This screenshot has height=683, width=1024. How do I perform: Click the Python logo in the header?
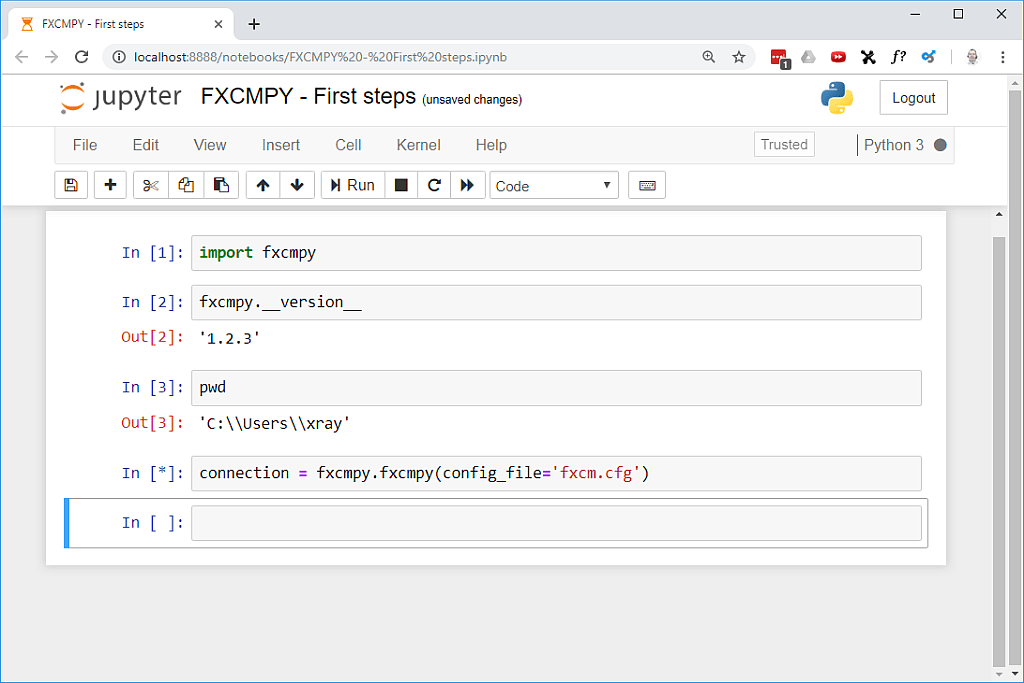[x=837, y=98]
